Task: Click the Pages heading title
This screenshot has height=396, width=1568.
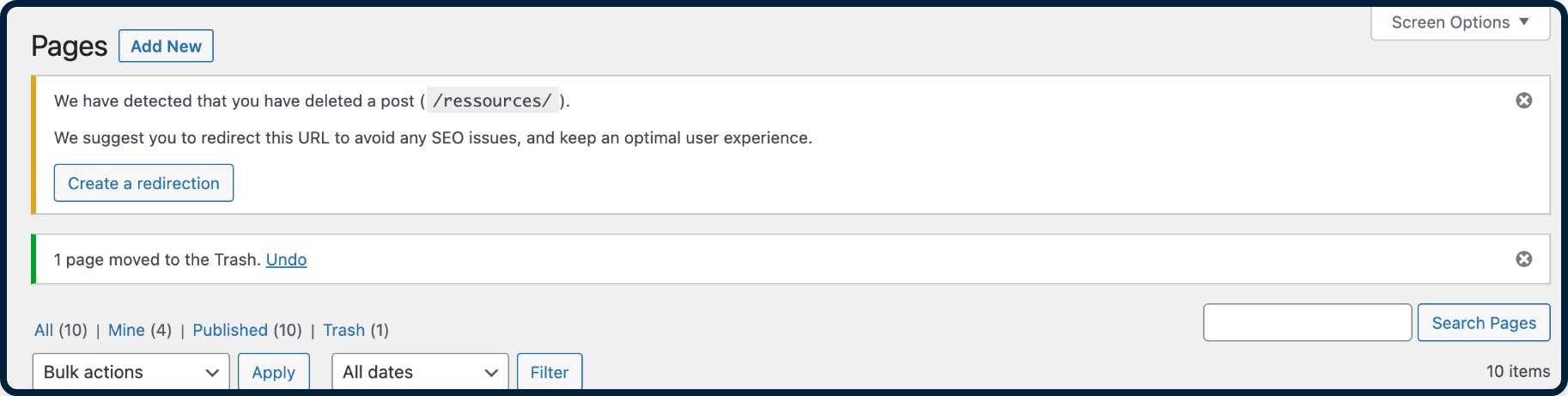Action: pyautogui.click(x=70, y=46)
